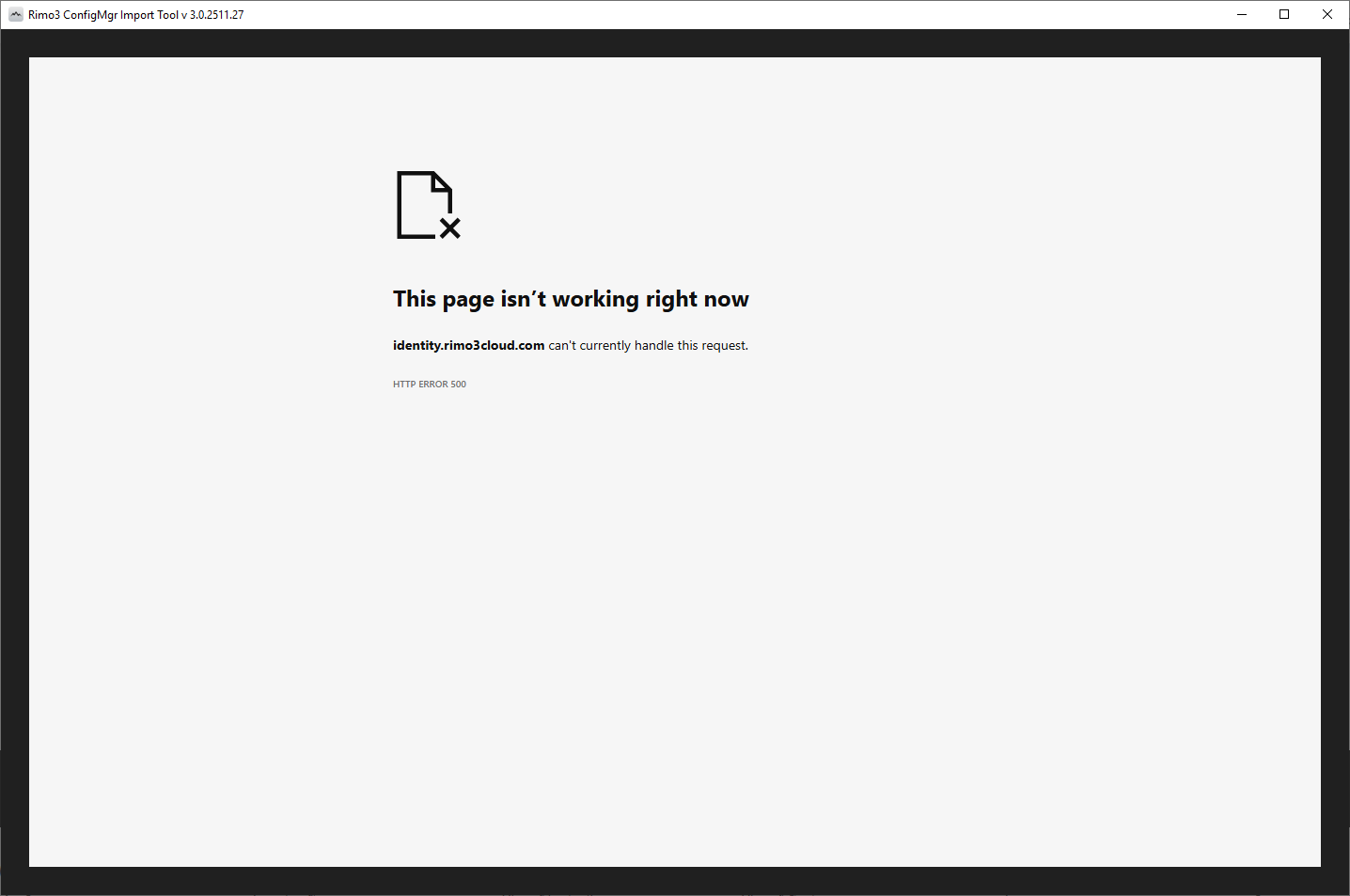Click the dark border left of the error page

pos(14,461)
